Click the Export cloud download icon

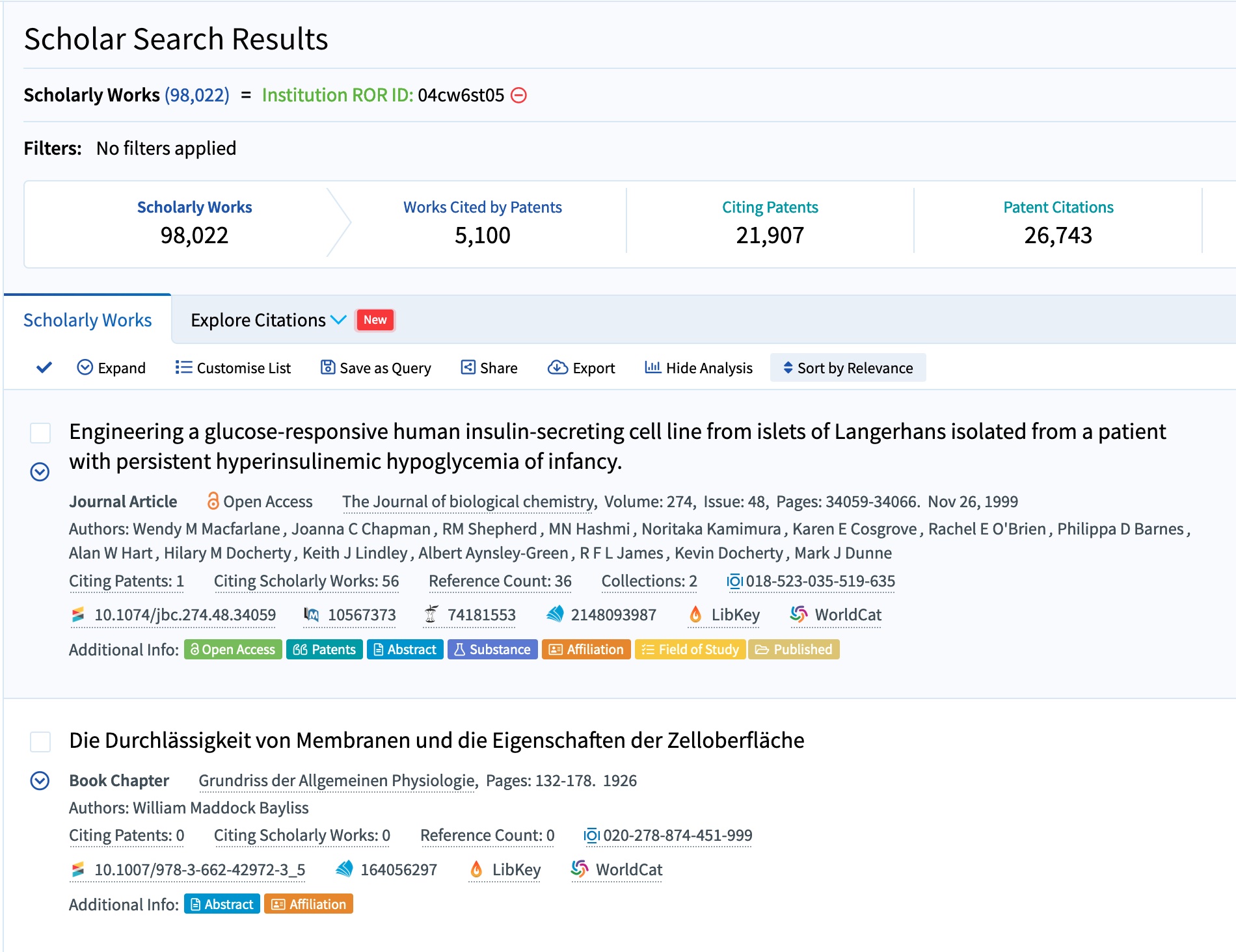pyautogui.click(x=557, y=367)
